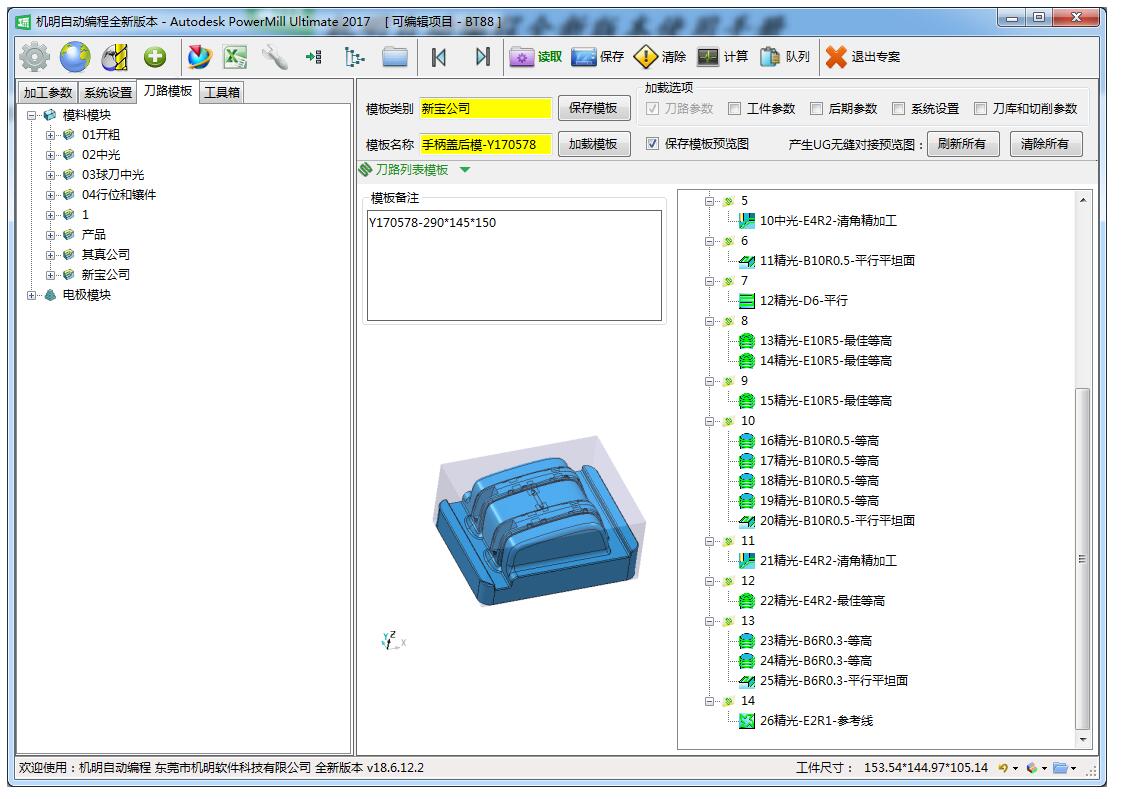Click the 模板备注 text area
Viewport: 1131px width, 799px height.
pyautogui.click(x=514, y=265)
